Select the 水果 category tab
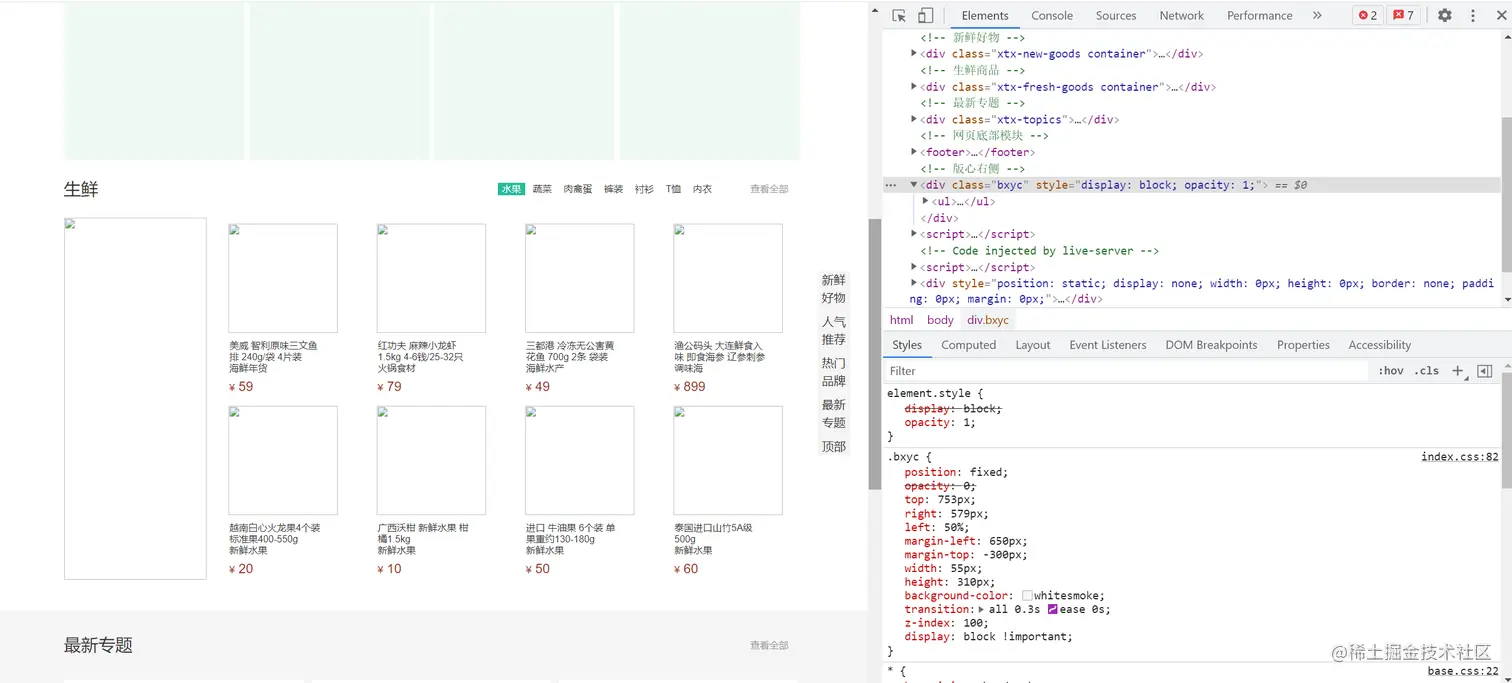 tap(511, 189)
